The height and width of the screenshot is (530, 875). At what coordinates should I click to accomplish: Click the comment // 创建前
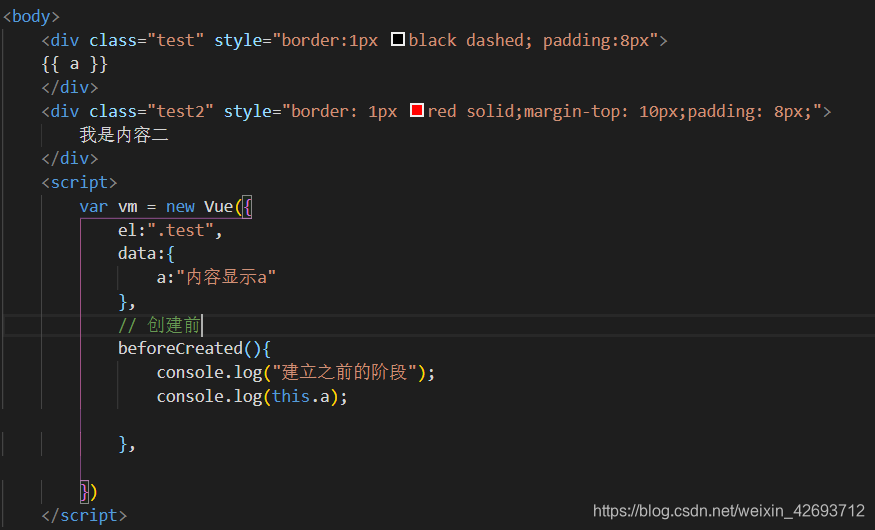click(x=159, y=325)
